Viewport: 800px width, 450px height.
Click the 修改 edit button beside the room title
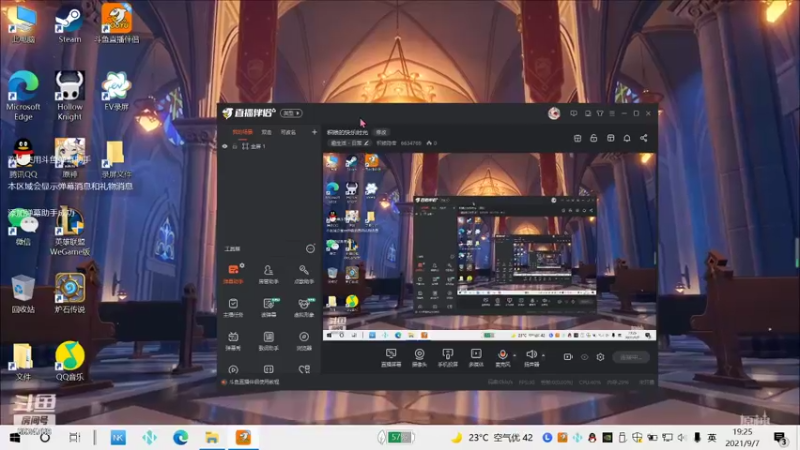tap(381, 132)
